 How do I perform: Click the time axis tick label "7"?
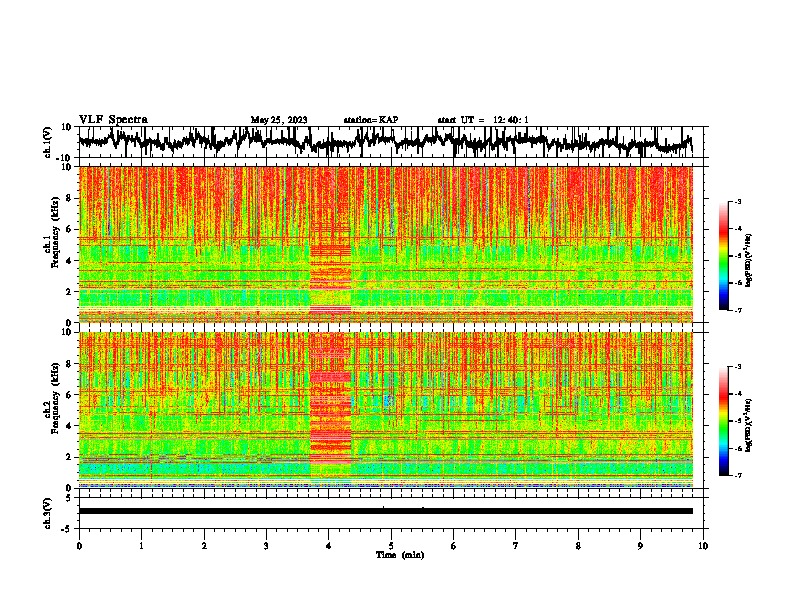(x=516, y=546)
